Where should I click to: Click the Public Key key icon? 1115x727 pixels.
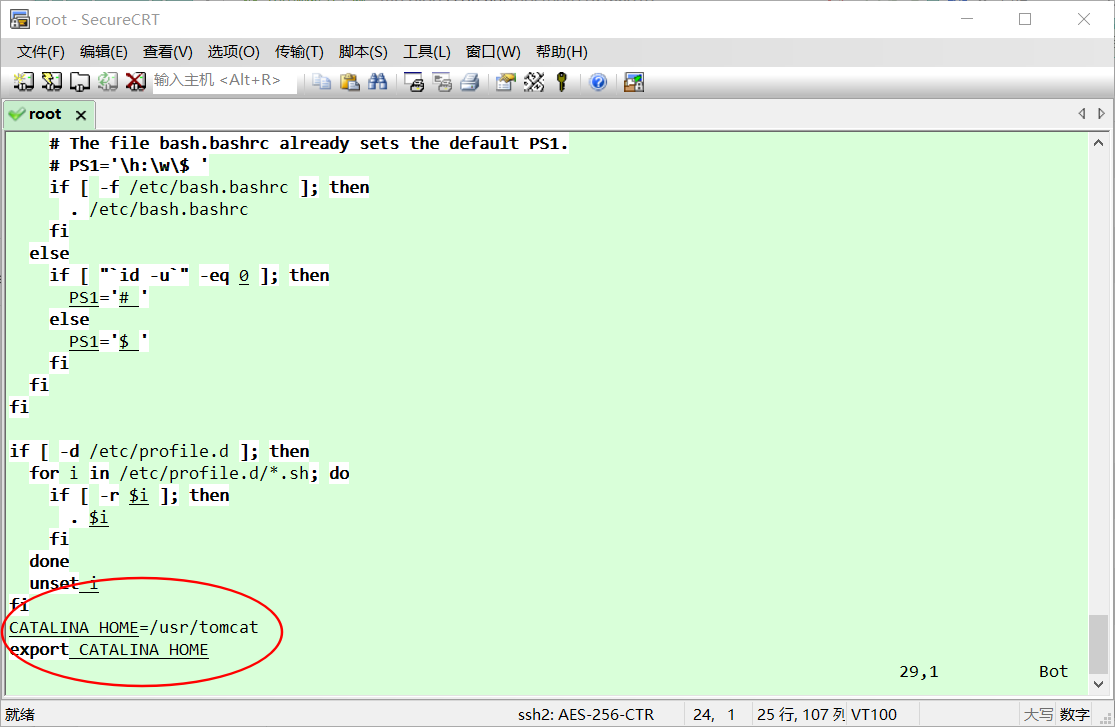tap(562, 82)
